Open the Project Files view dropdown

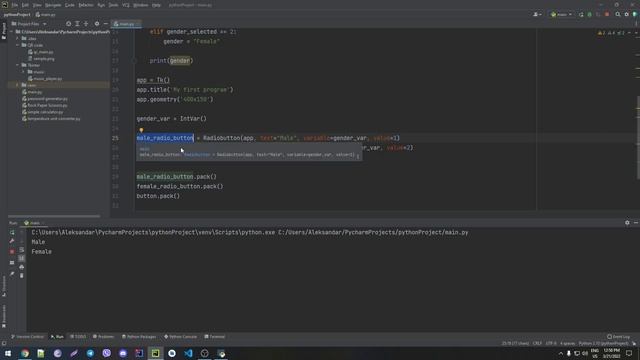point(29,24)
